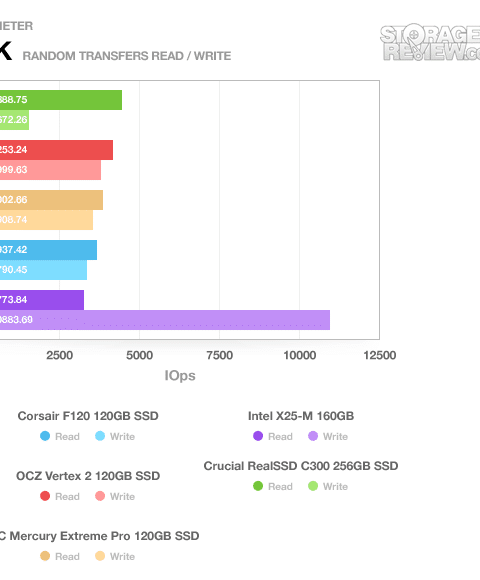Click the Read label under OCZ Vertex 2
Screen dimensions: 480x580
click(x=67, y=496)
